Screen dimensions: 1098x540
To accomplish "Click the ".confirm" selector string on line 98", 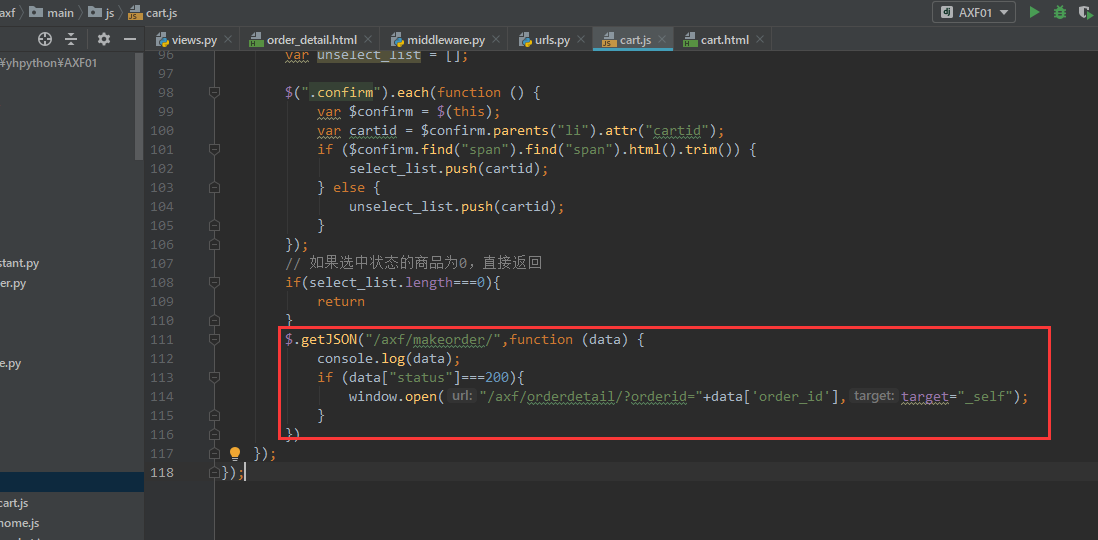I will (x=341, y=92).
